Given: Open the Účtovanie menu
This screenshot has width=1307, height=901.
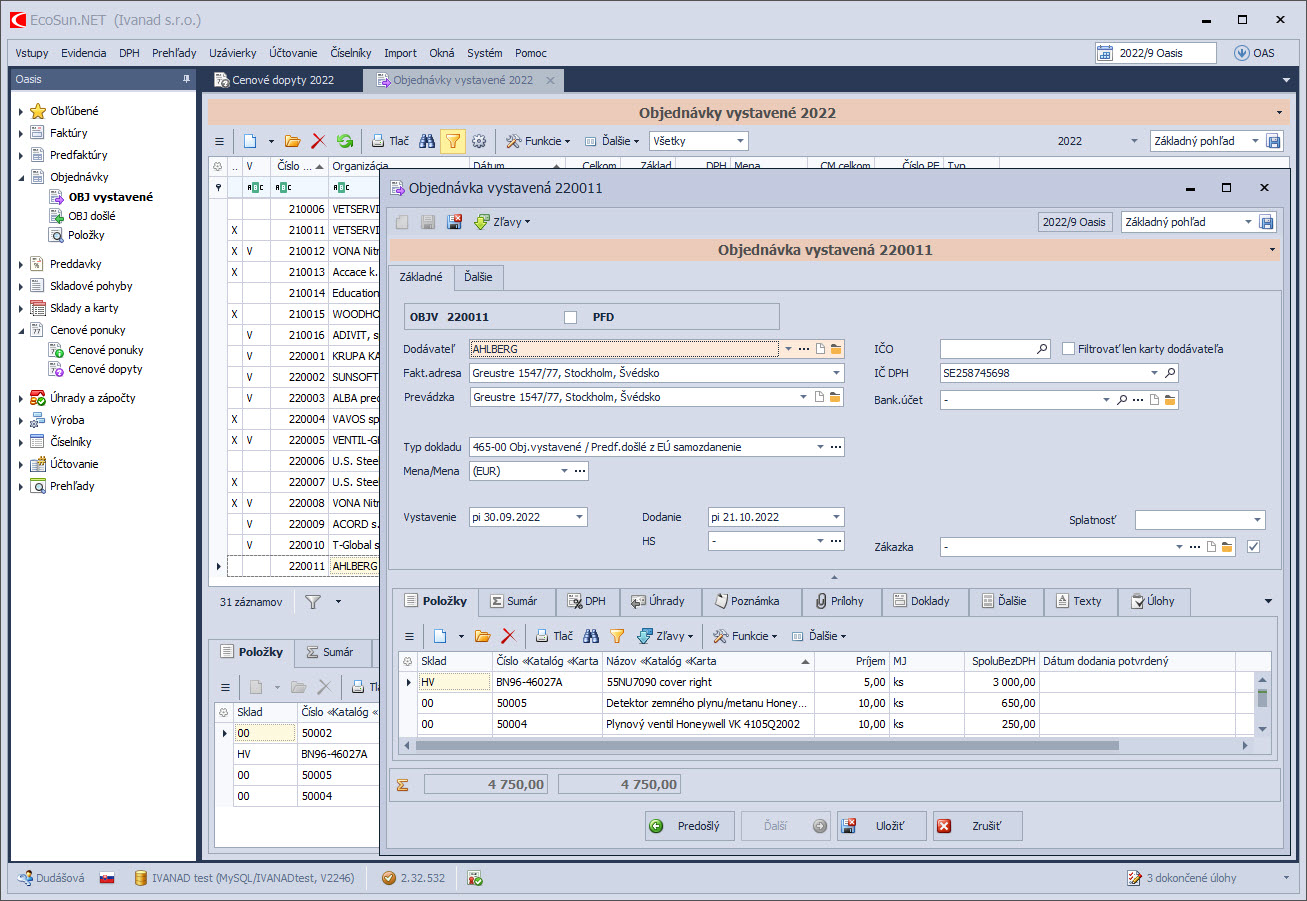Looking at the screenshot, I should coord(293,53).
